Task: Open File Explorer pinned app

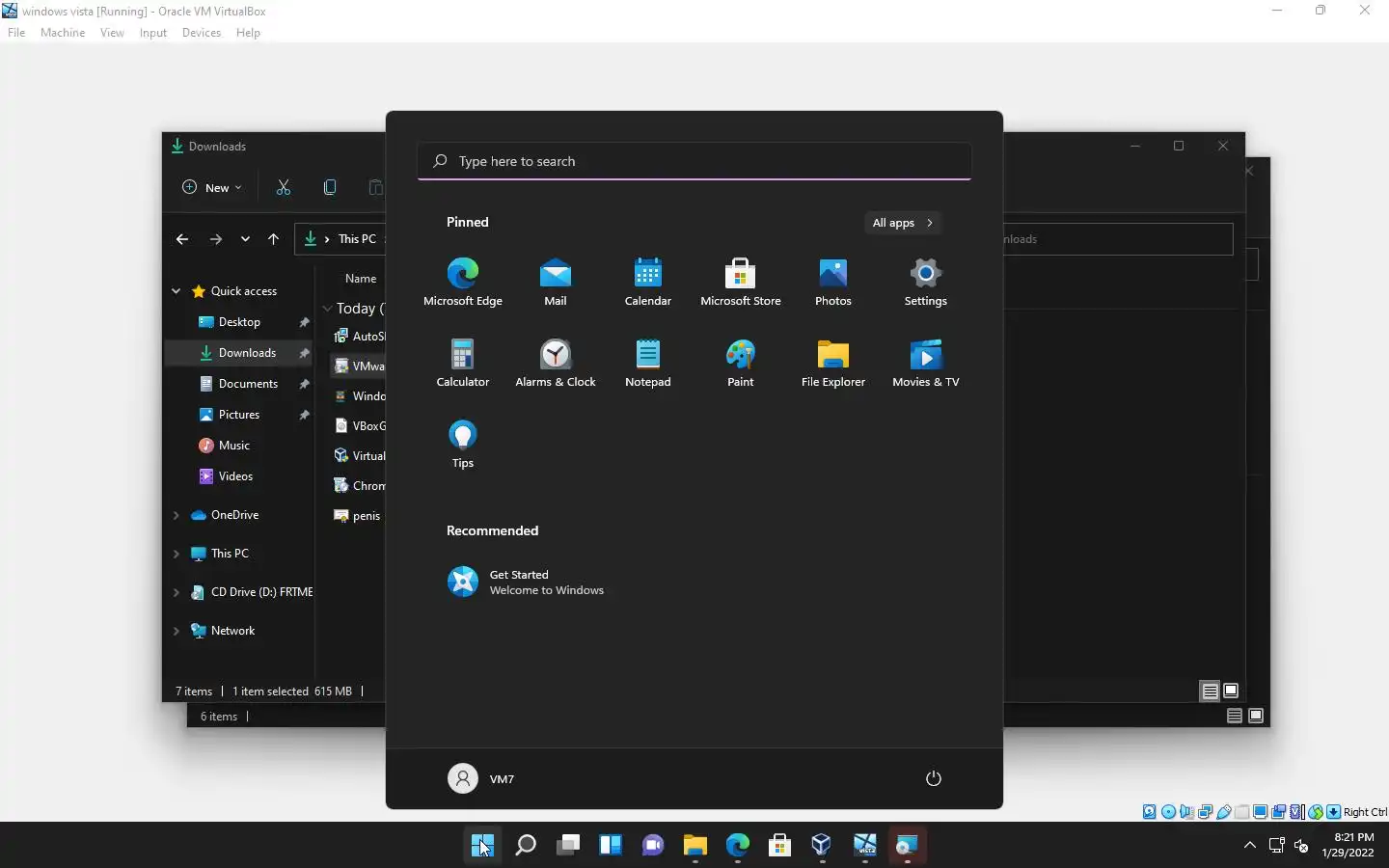Action: (x=833, y=363)
